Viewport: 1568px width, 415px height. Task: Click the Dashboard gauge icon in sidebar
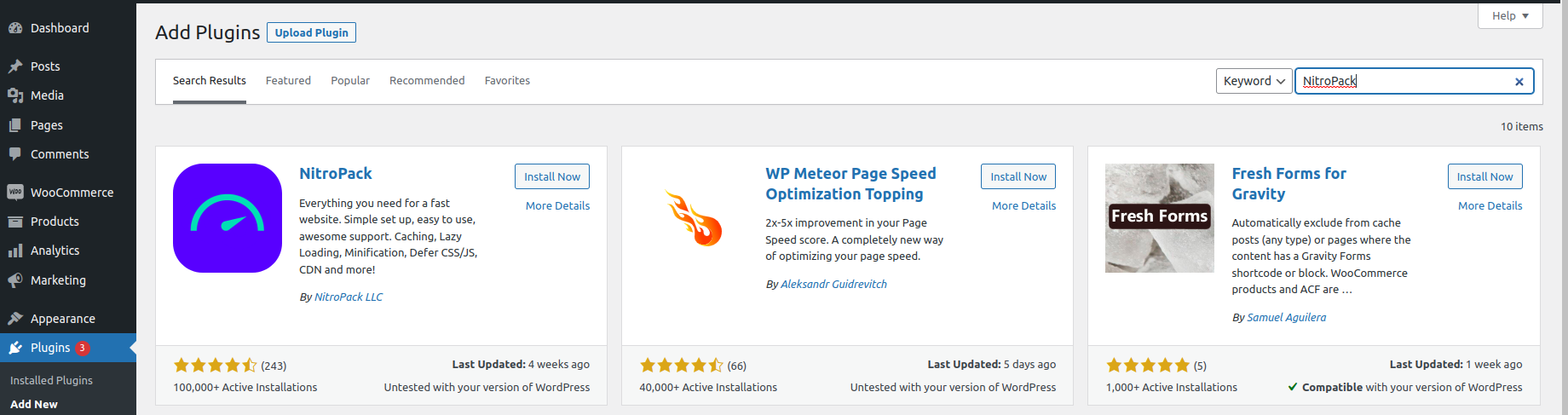point(15,28)
